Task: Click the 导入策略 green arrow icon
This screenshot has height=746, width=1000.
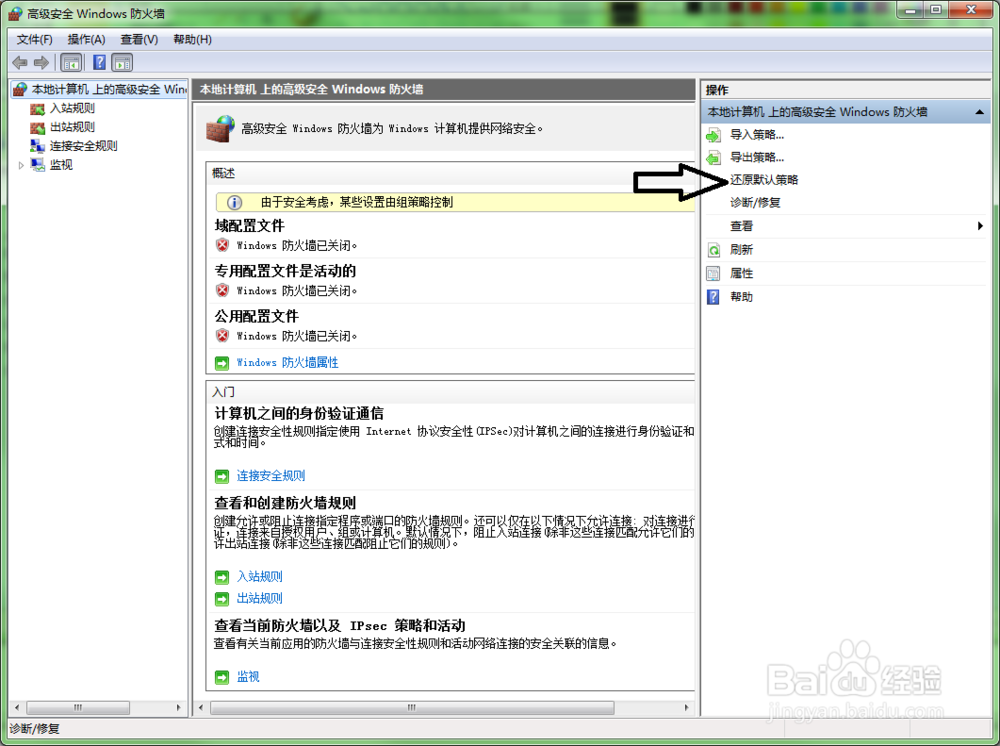Action: click(x=714, y=135)
